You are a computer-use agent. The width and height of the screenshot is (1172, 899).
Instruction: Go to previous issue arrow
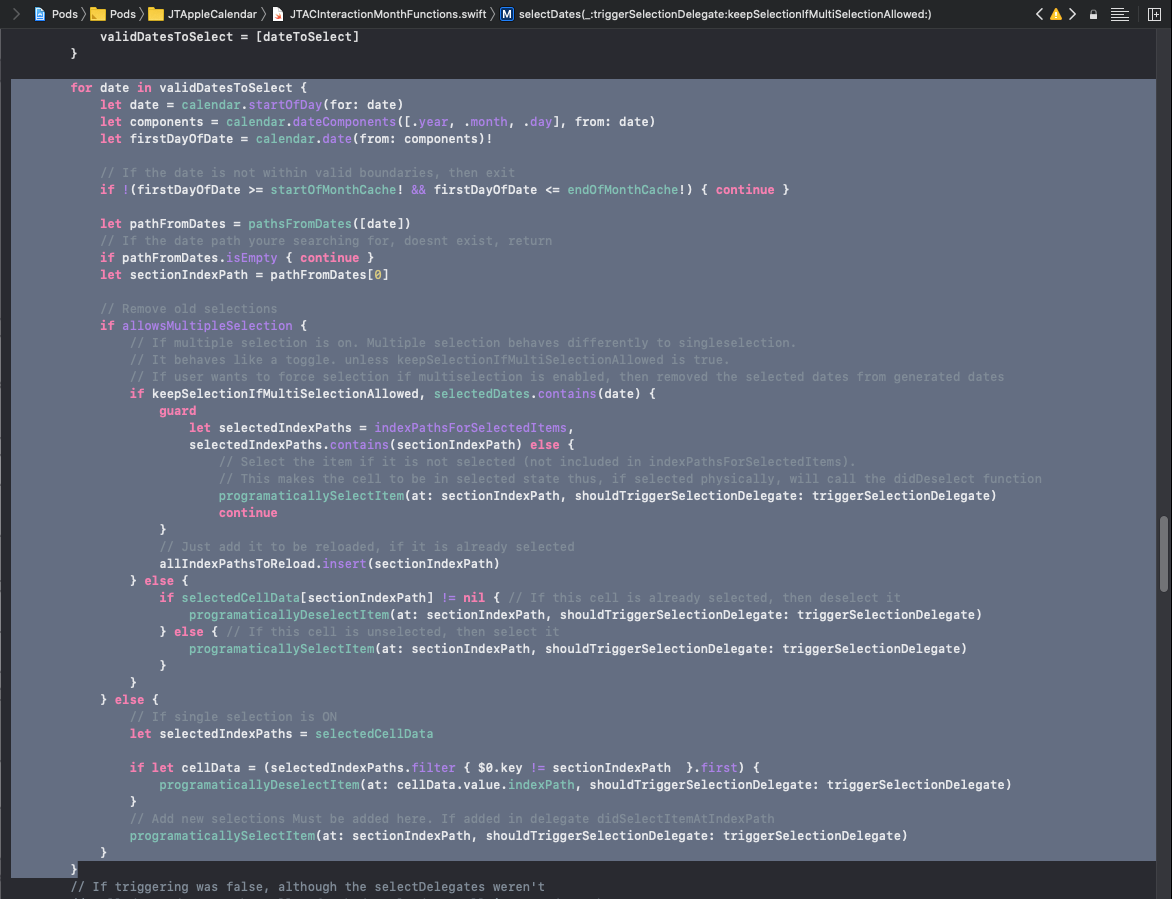(x=1039, y=14)
